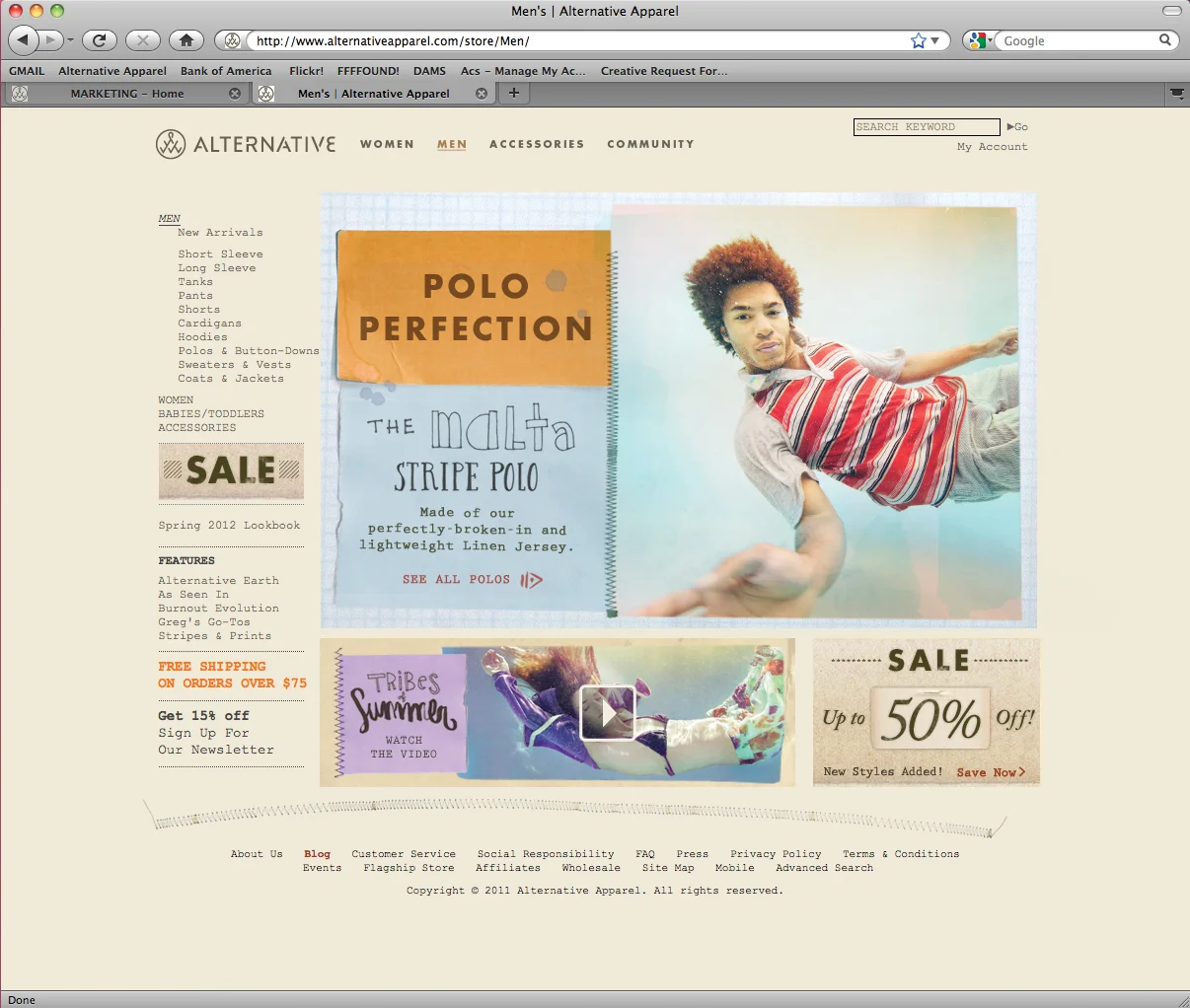
Task: Open a new tab with the plus button
Action: (x=513, y=92)
